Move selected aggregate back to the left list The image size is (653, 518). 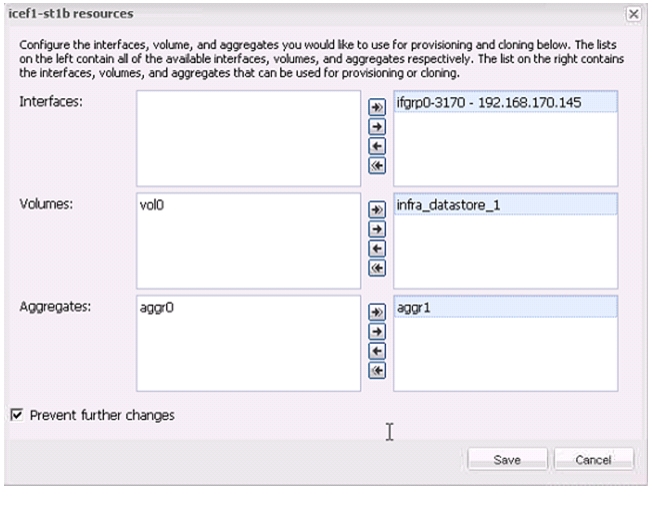pyautogui.click(x=377, y=351)
